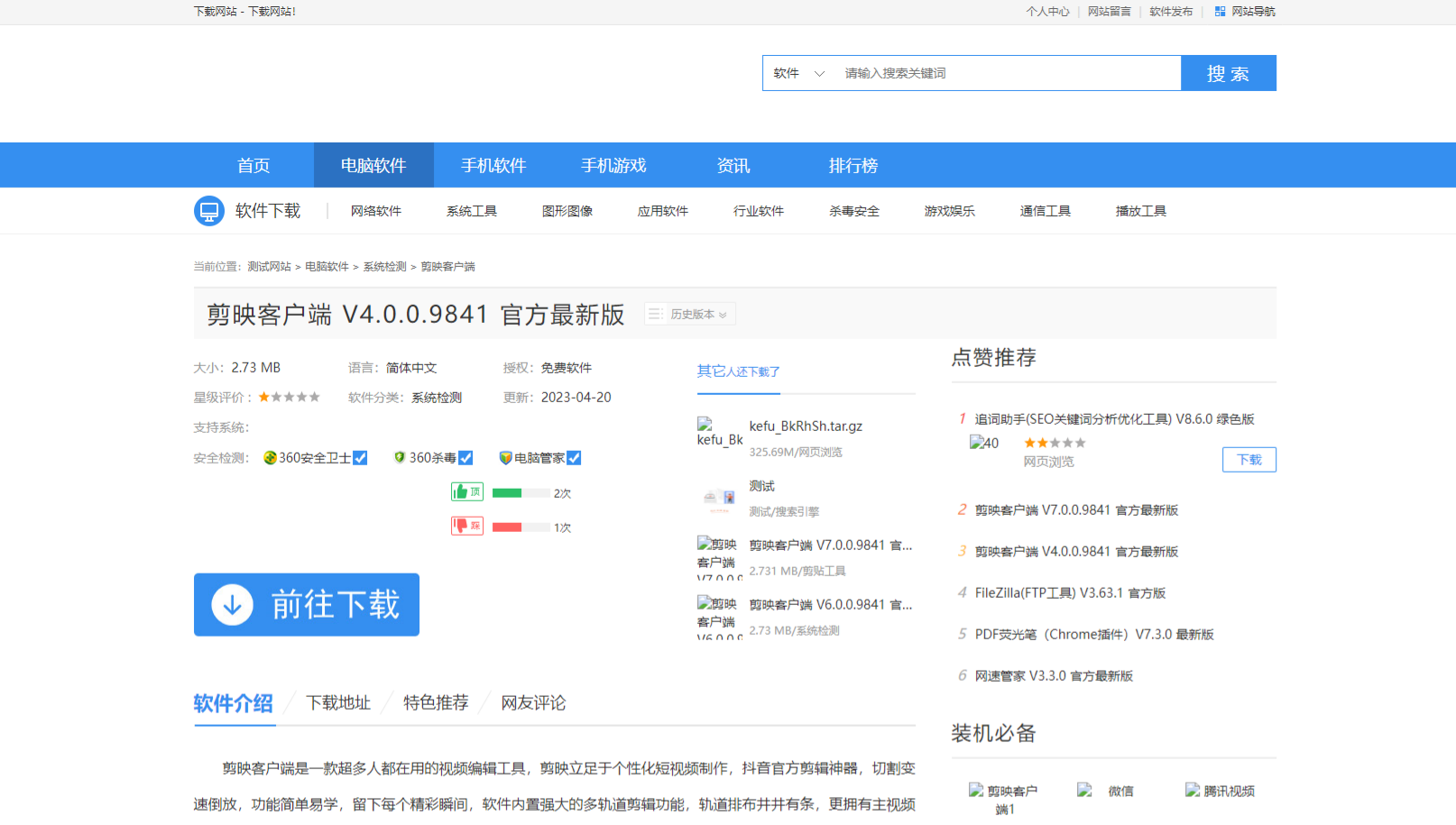
Task: Click the 前往下载 download button
Action: point(307,605)
